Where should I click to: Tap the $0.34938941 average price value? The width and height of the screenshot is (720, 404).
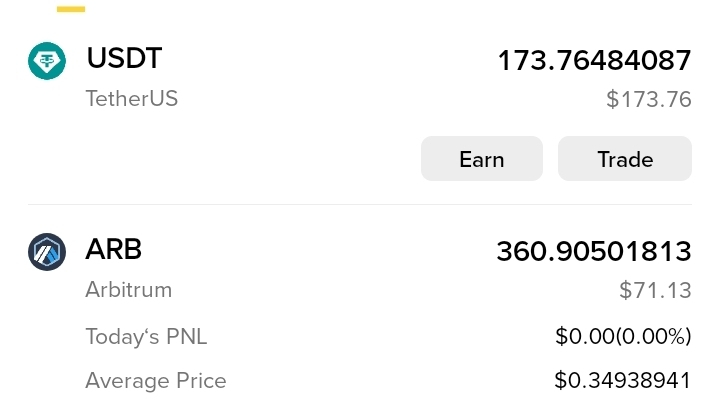tap(622, 381)
